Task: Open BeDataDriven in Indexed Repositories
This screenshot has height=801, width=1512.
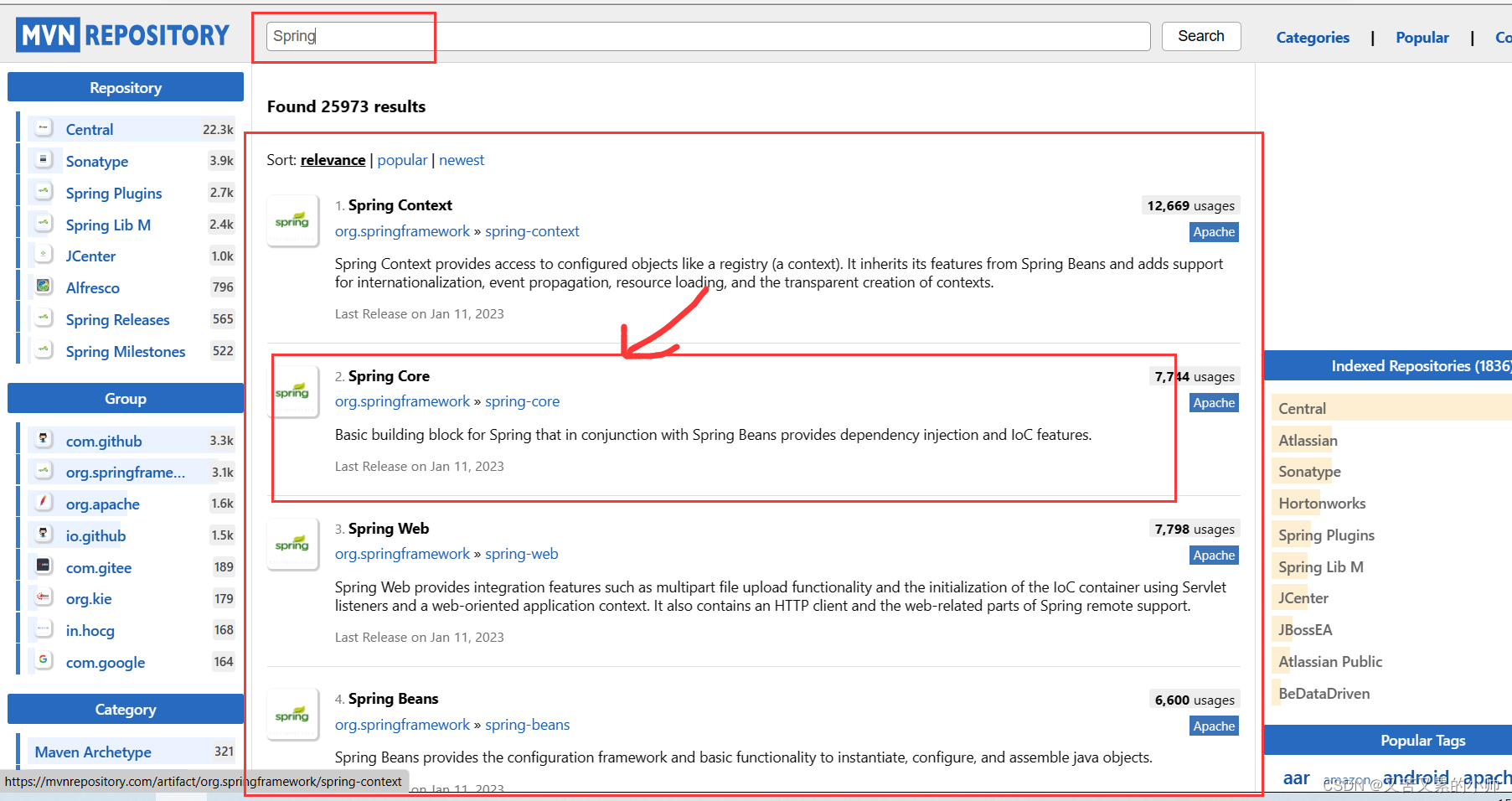Action: (x=1324, y=694)
